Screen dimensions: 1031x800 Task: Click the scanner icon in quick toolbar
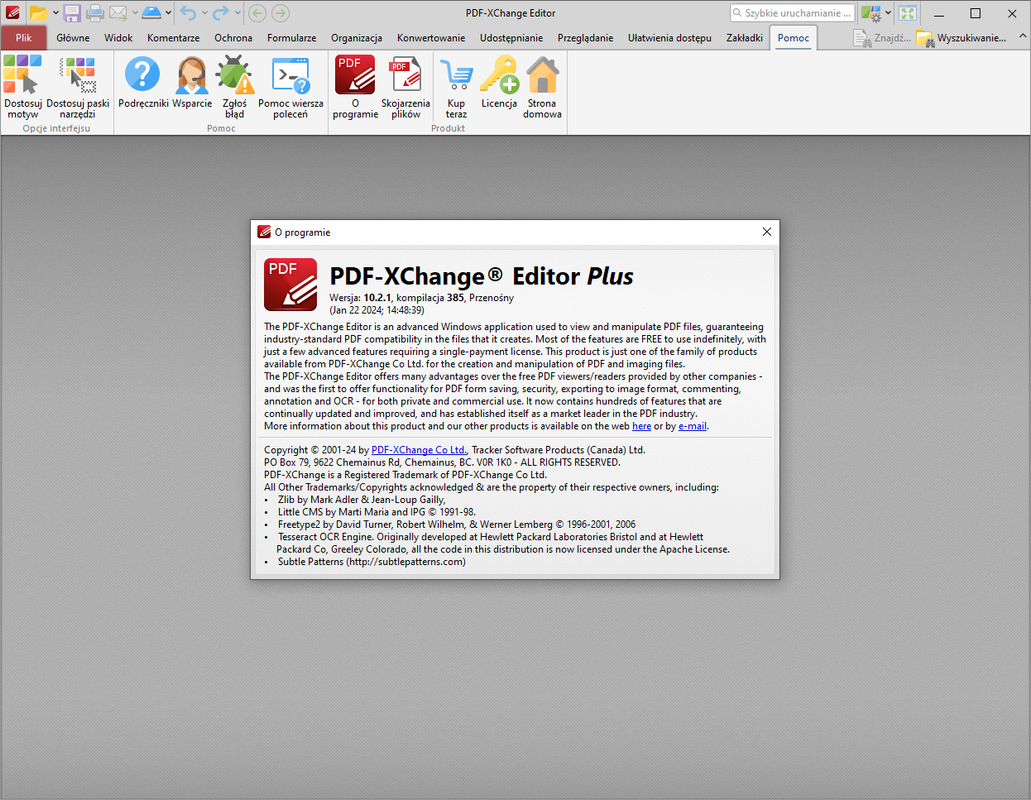click(151, 13)
